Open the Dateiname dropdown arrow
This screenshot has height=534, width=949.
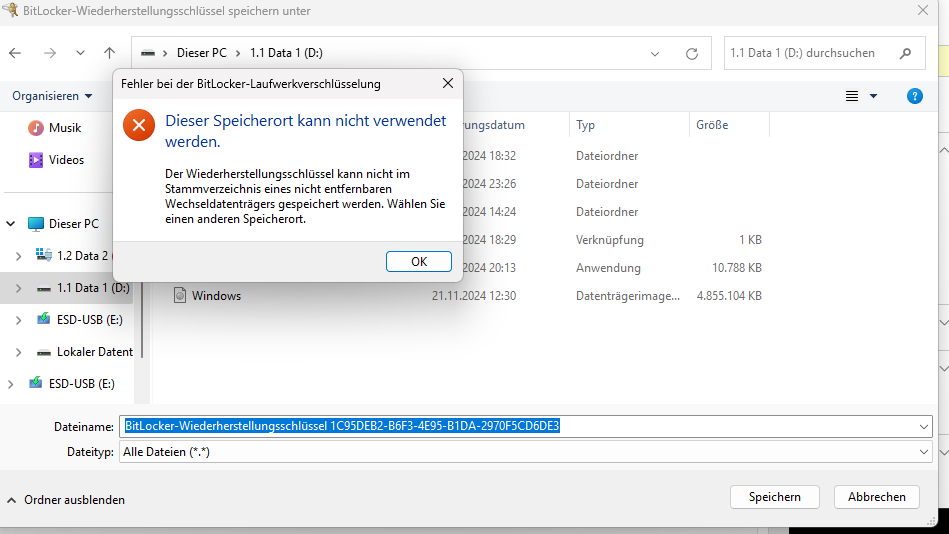coord(924,427)
